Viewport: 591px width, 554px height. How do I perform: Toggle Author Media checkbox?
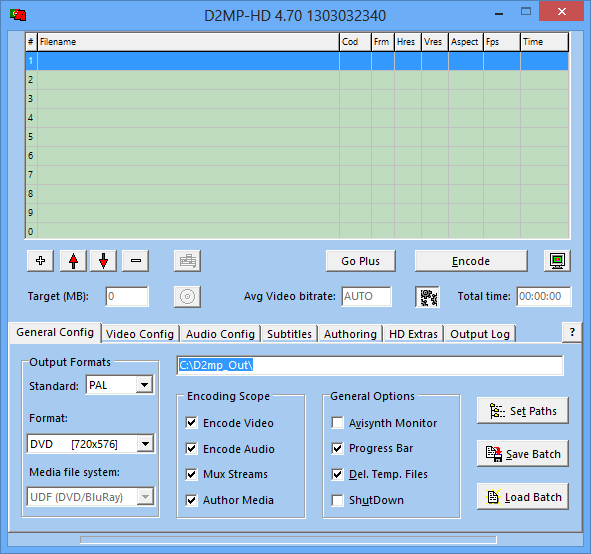[x=191, y=500]
